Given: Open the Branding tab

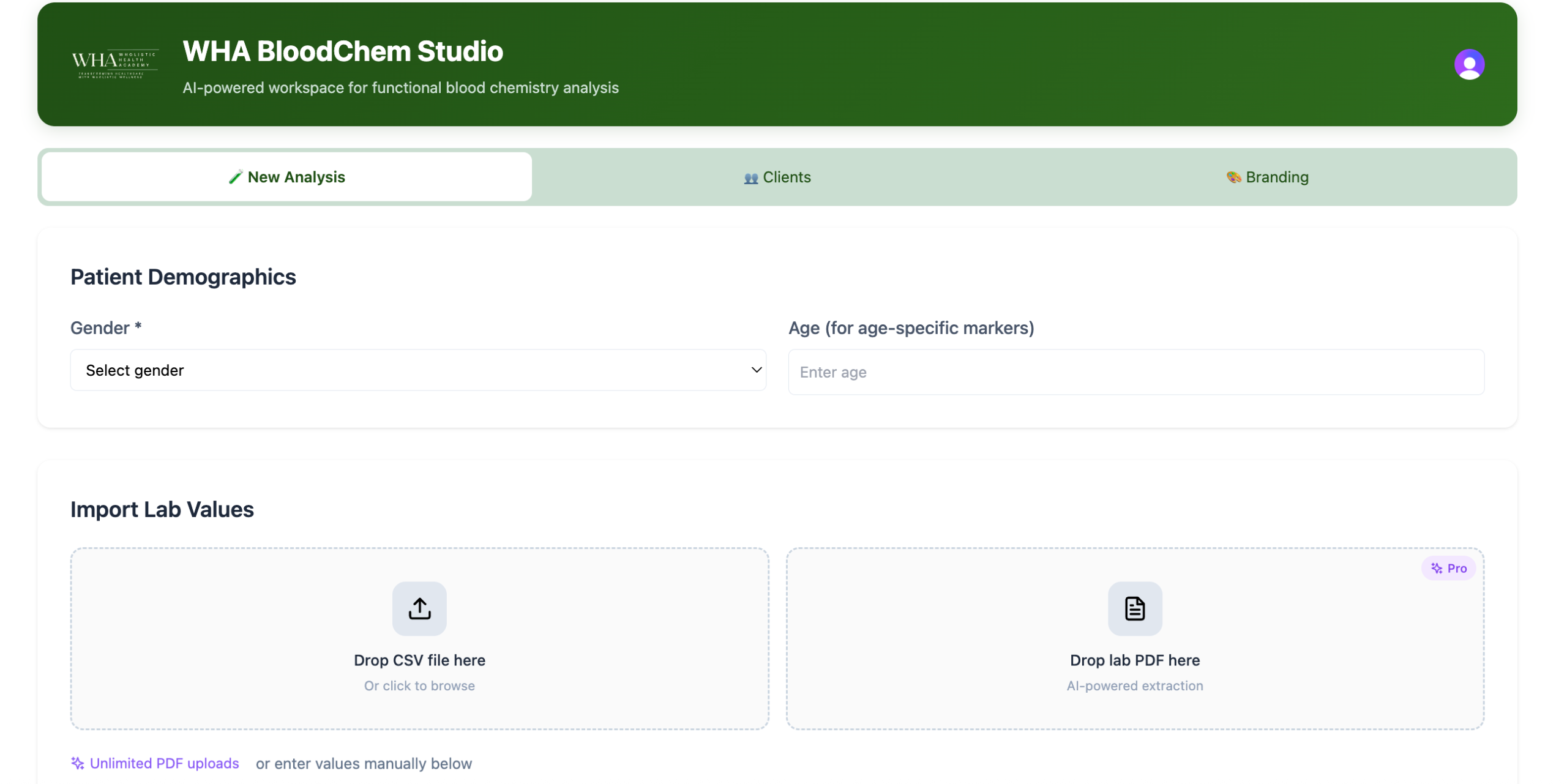Looking at the screenshot, I should (x=1266, y=177).
